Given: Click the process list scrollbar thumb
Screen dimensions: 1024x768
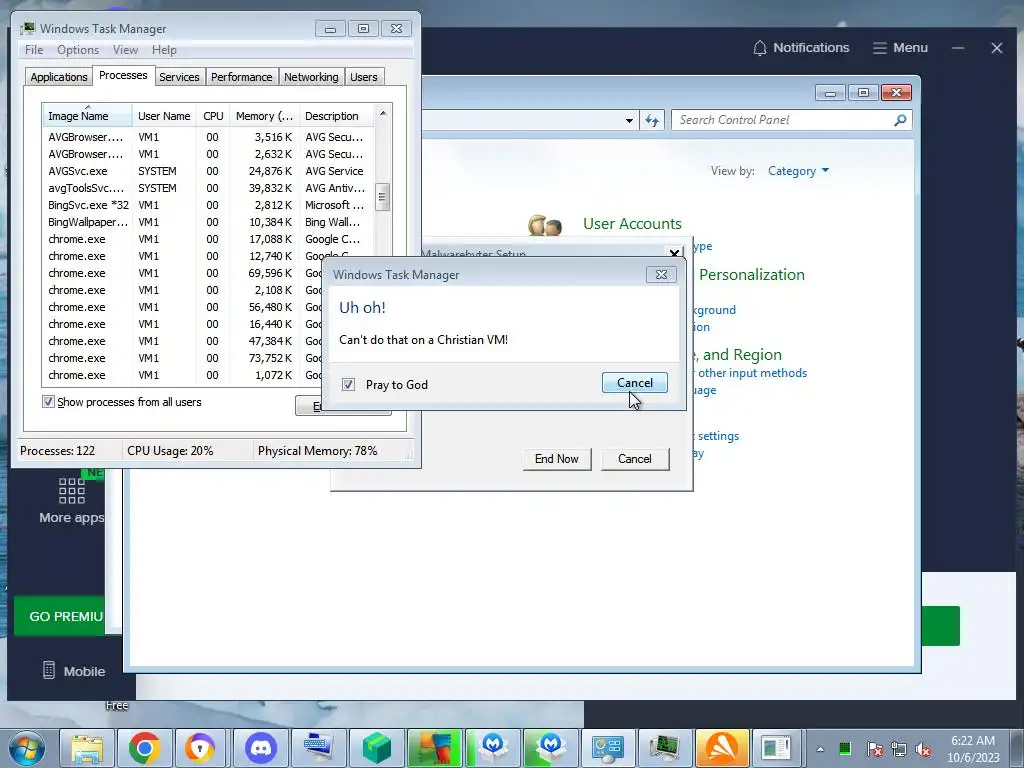Looking at the screenshot, I should click(383, 197).
